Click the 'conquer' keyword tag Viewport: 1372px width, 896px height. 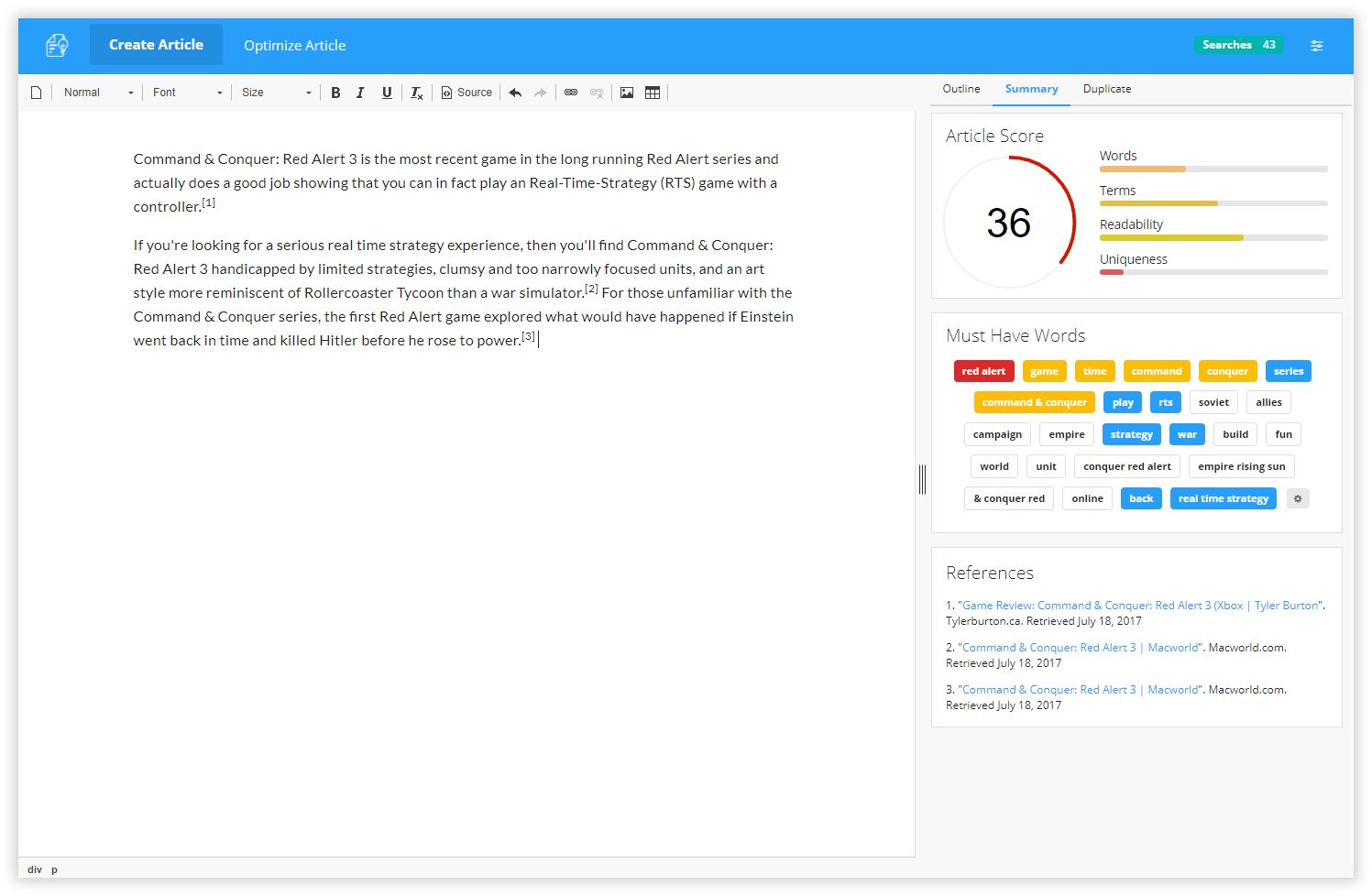pyautogui.click(x=1227, y=371)
